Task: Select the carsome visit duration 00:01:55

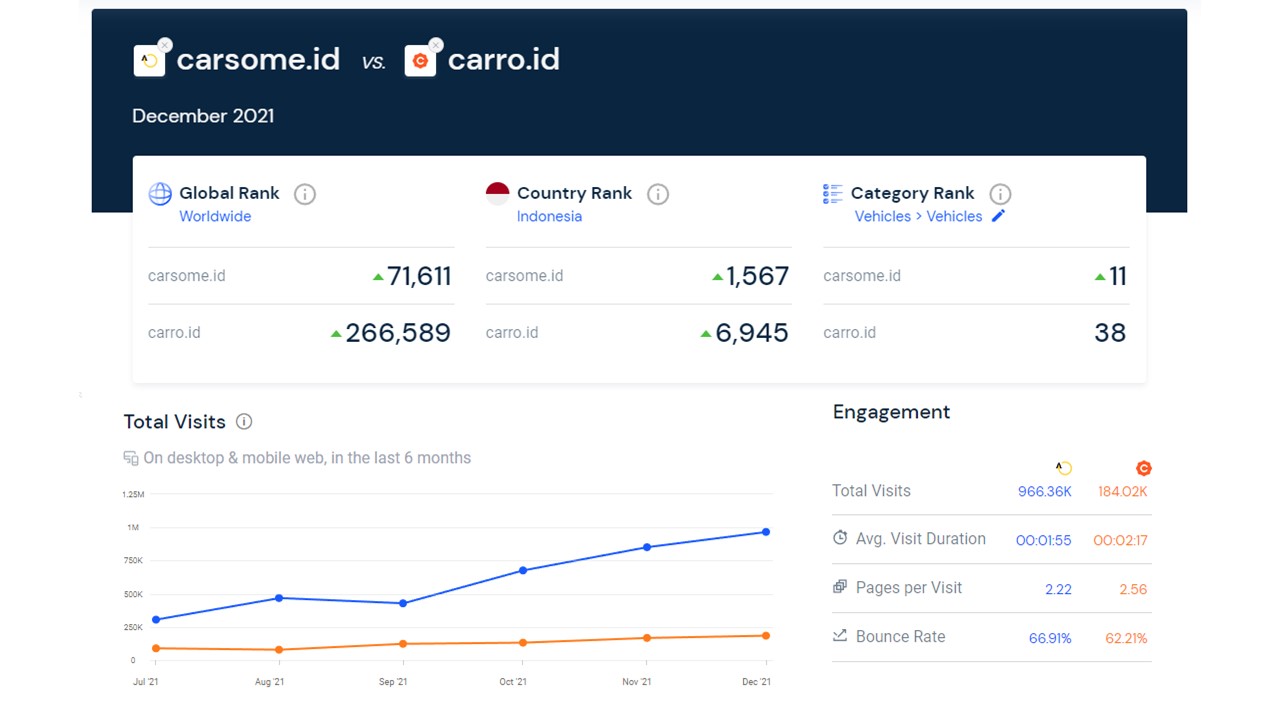Action: pos(1044,540)
